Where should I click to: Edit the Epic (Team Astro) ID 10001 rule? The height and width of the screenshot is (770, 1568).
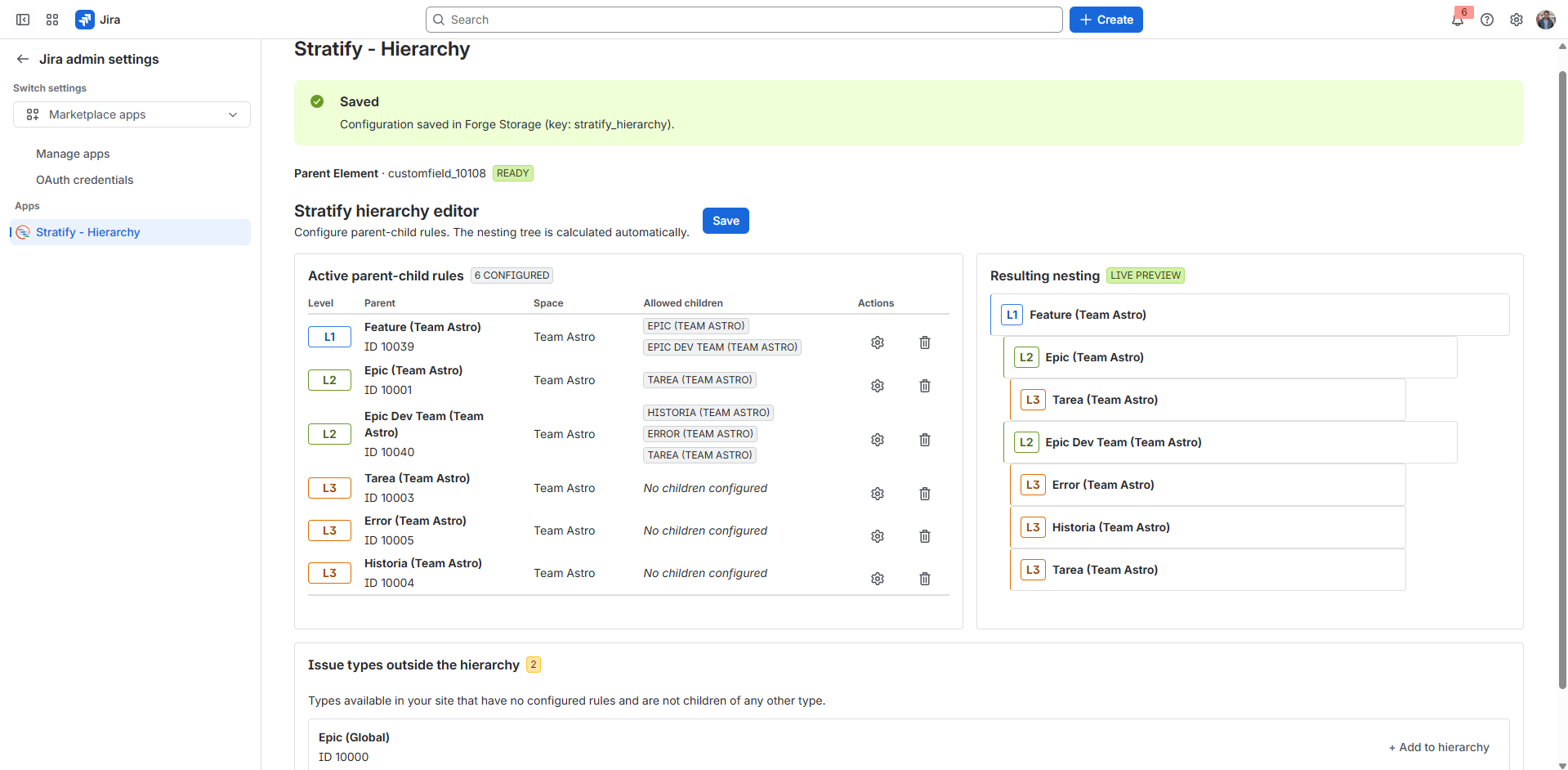pos(878,386)
